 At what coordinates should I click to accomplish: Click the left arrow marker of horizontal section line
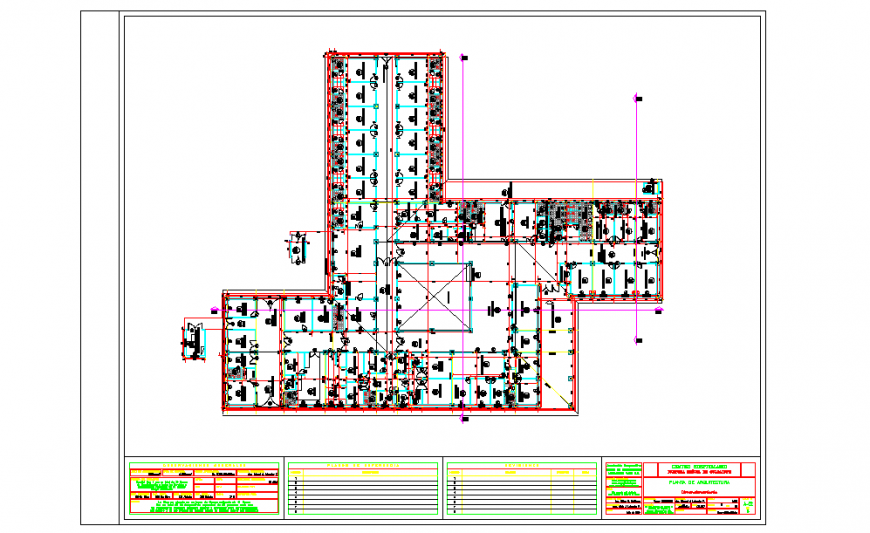pyautogui.click(x=215, y=311)
